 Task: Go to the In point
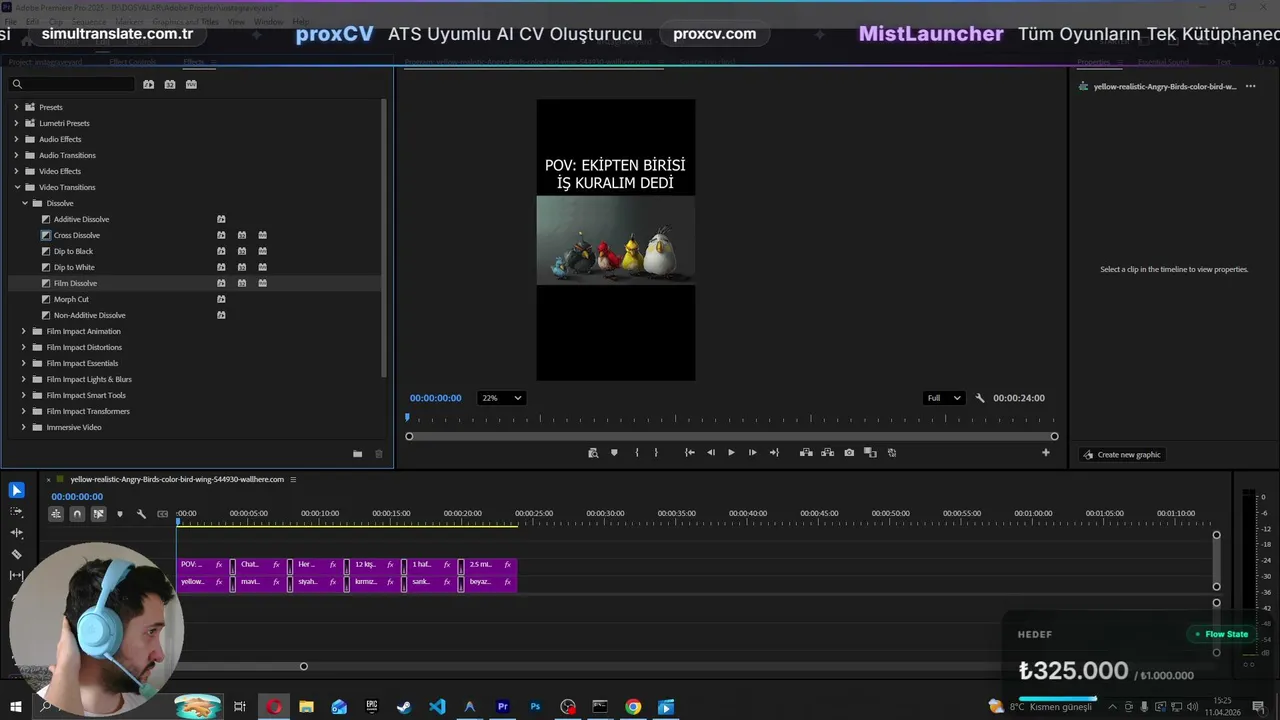pyautogui.click(x=689, y=453)
